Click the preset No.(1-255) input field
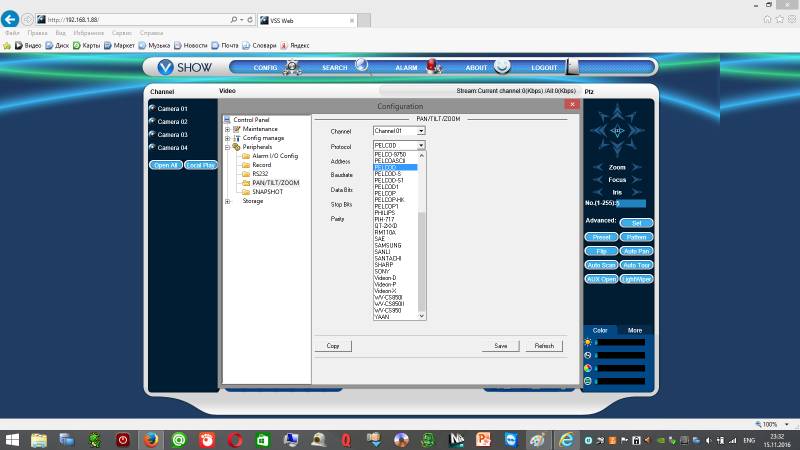 pyautogui.click(x=631, y=203)
